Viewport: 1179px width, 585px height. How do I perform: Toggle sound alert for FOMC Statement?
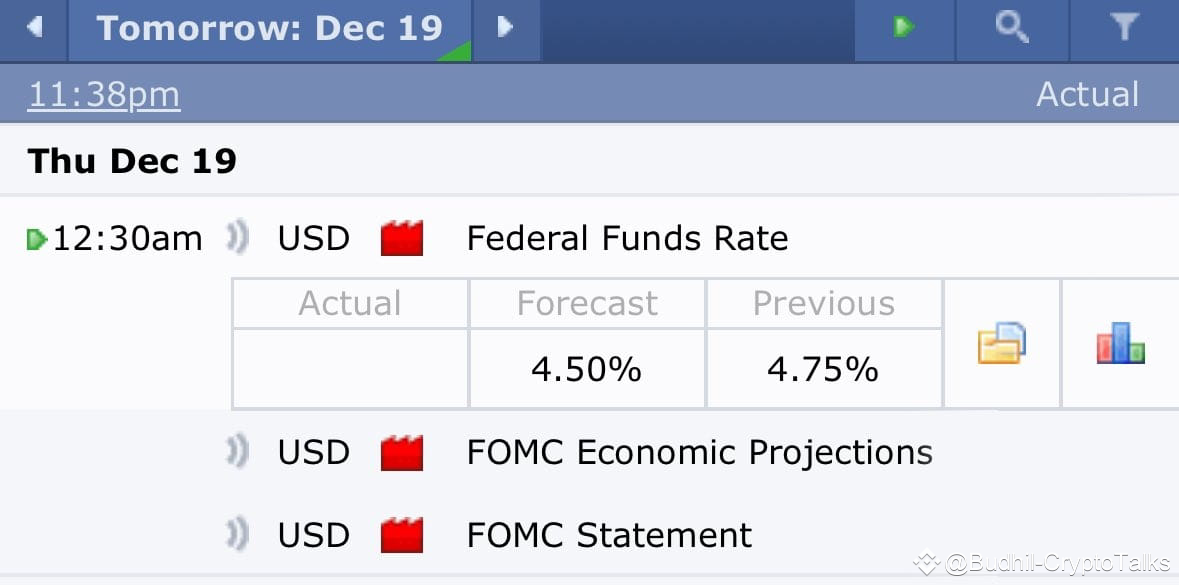click(237, 535)
